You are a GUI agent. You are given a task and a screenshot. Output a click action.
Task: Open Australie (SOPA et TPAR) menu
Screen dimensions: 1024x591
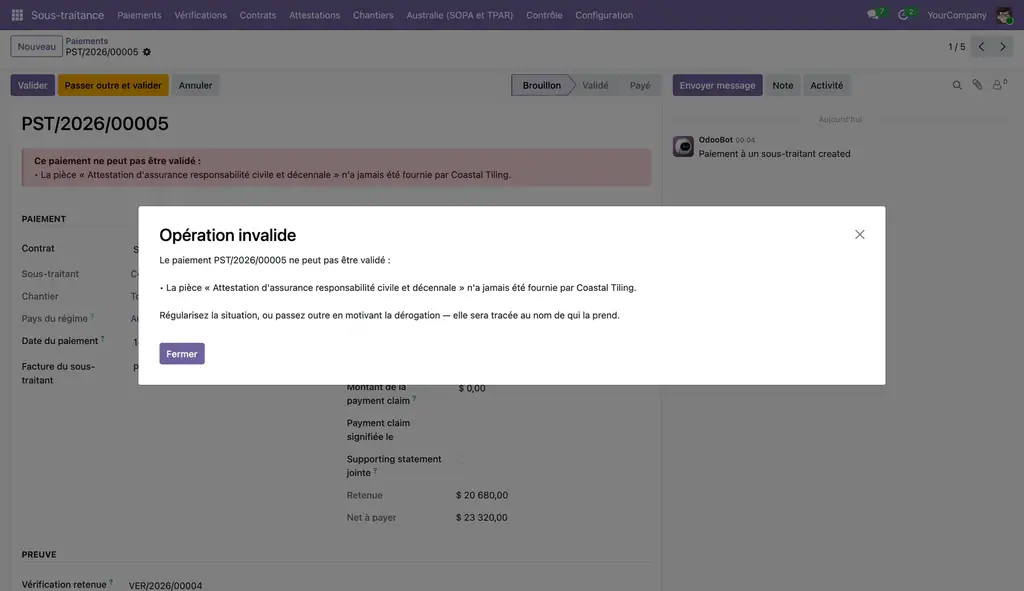pos(460,15)
